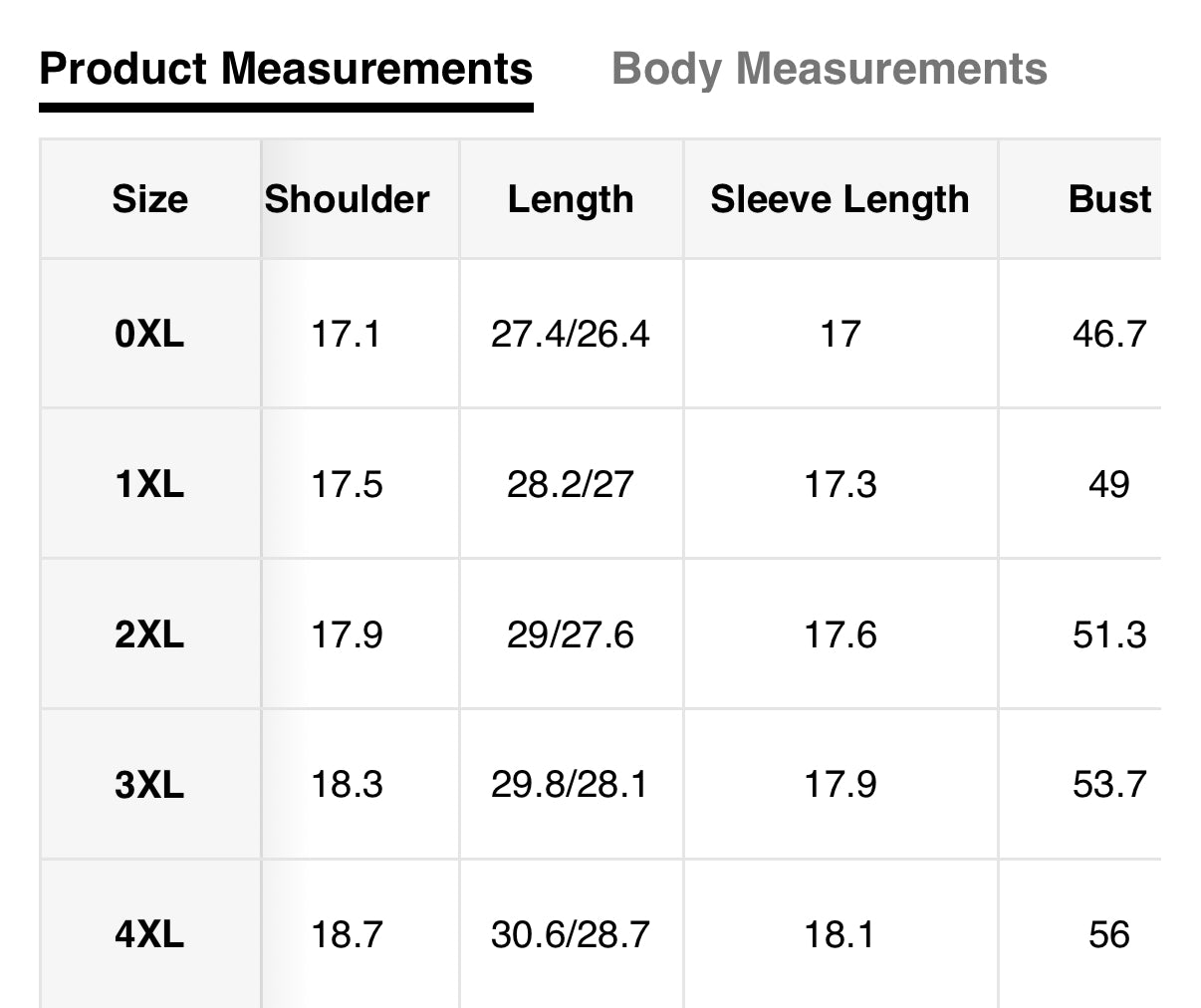Select the 4XL size row label

tap(149, 934)
